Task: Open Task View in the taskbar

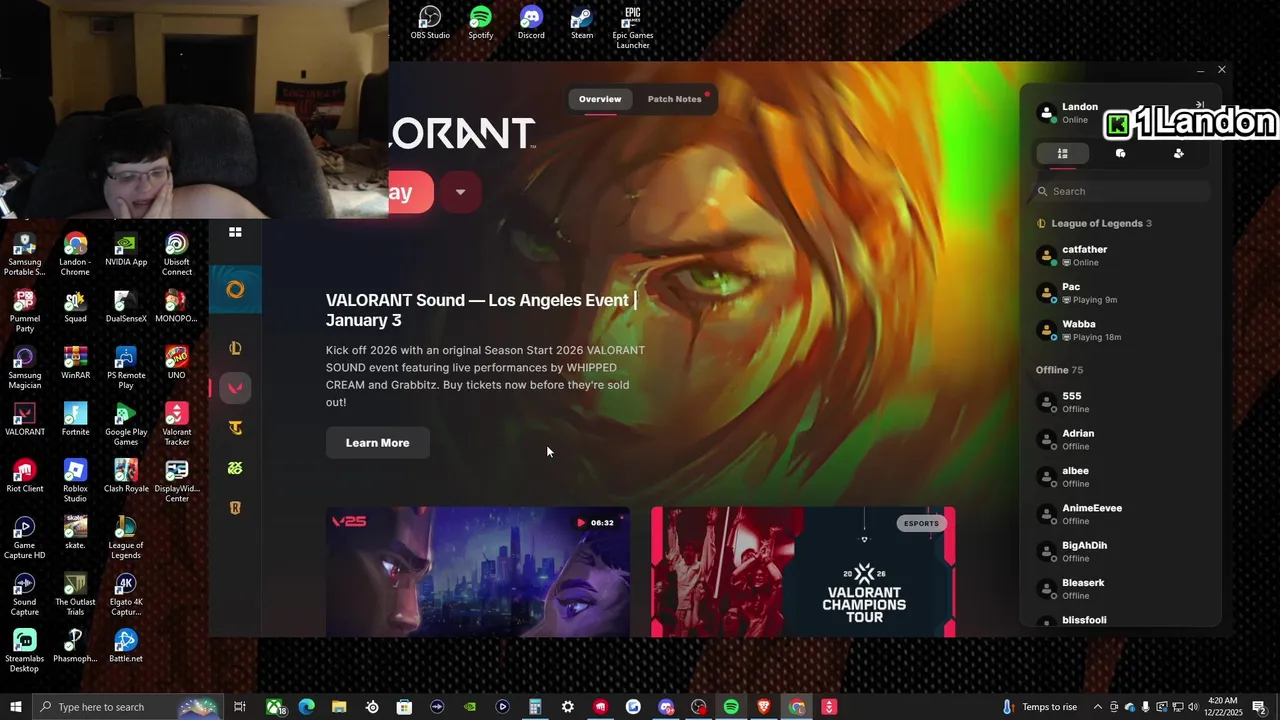Action: (x=240, y=707)
